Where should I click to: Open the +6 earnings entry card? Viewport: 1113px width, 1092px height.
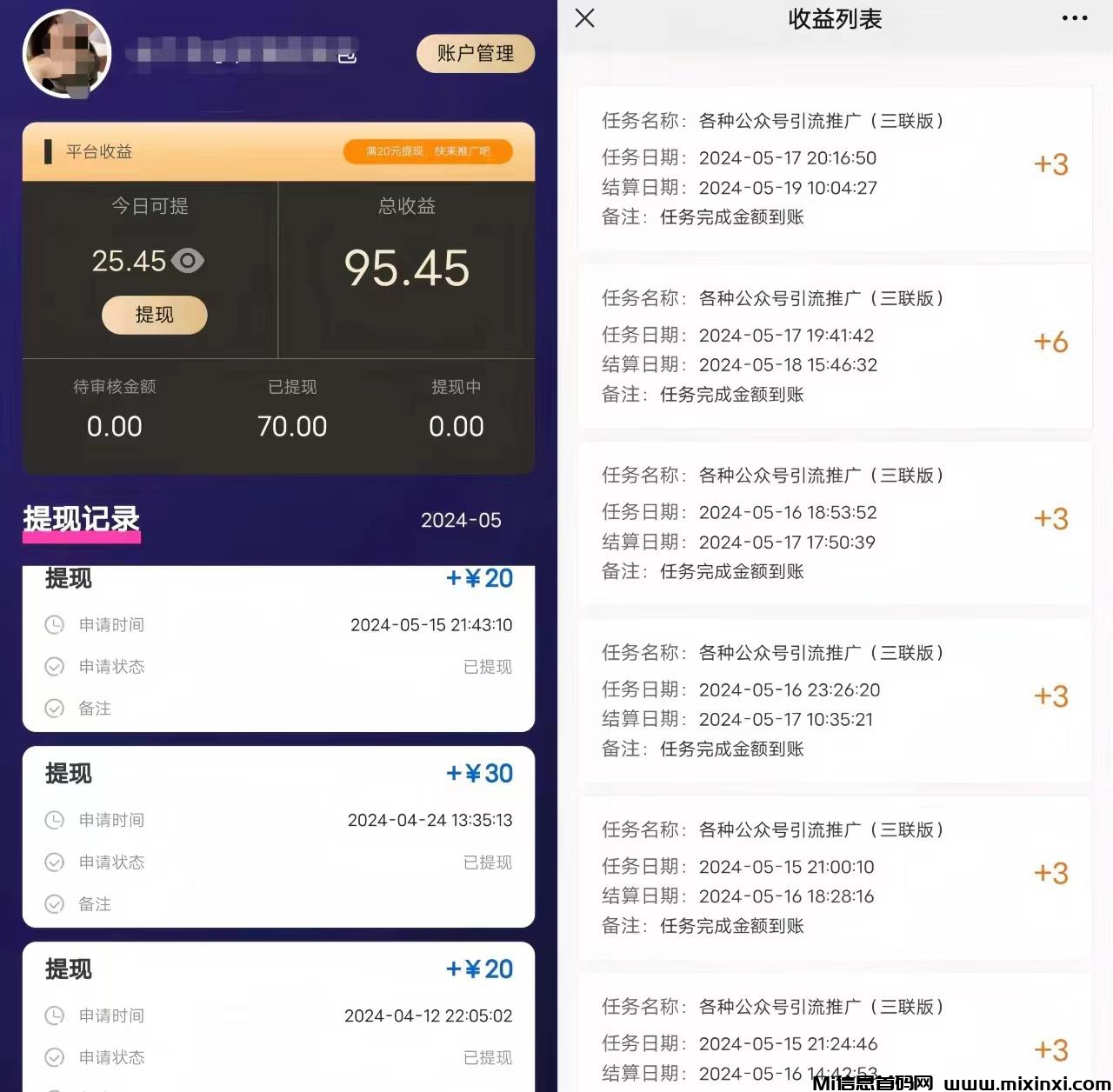pyautogui.click(x=835, y=346)
